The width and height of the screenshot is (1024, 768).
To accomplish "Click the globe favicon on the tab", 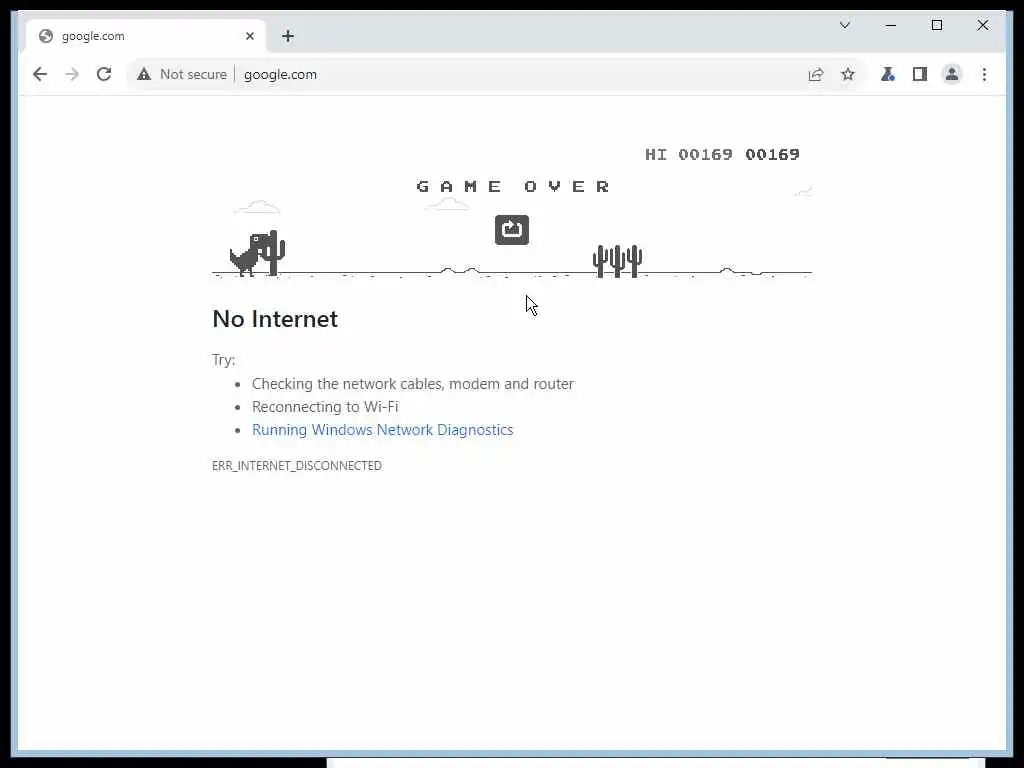I will point(46,36).
